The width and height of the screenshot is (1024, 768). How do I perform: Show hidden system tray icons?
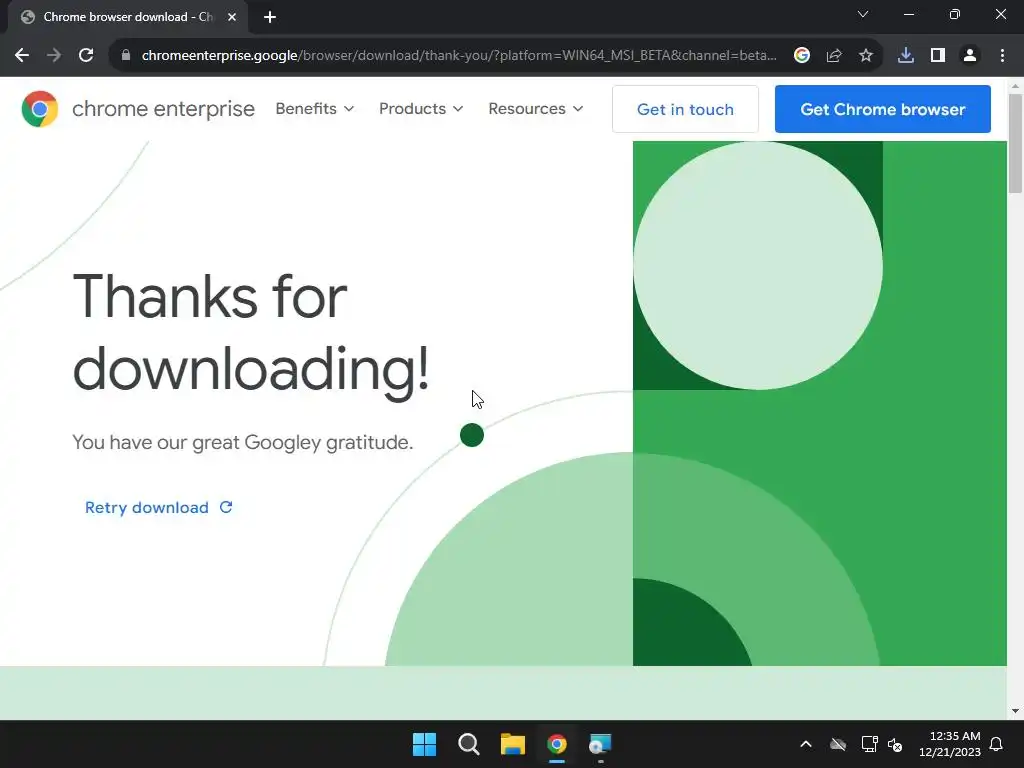[806, 744]
